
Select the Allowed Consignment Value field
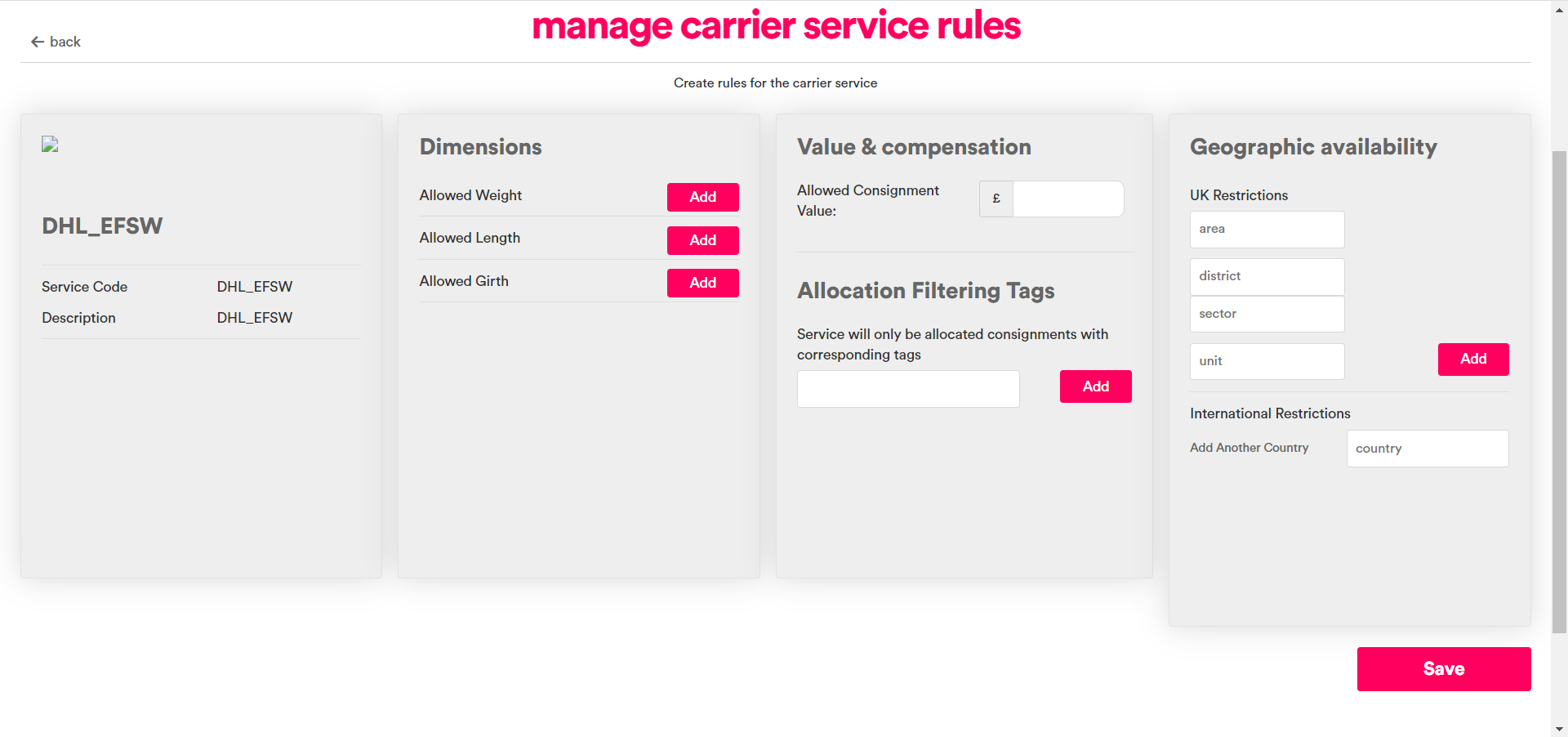click(1067, 199)
